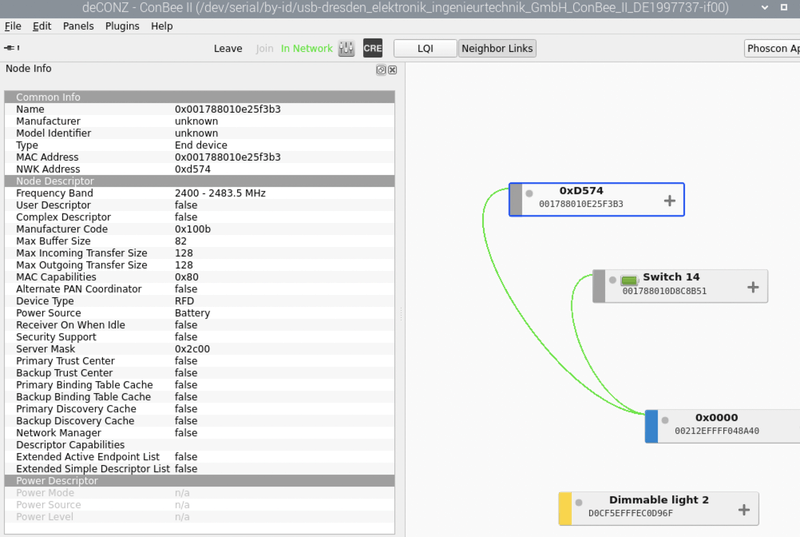
Task: Click the Switch 14 battery icon
Action: [629, 280]
